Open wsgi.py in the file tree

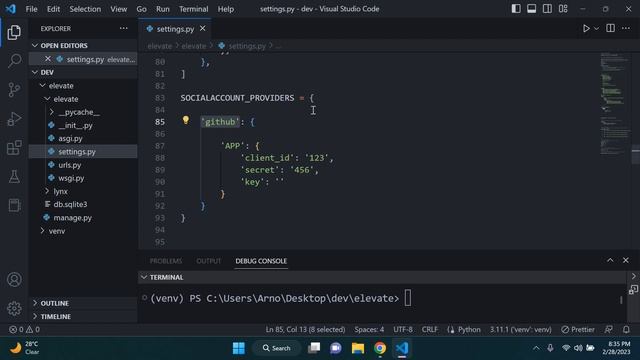(x=83, y=178)
